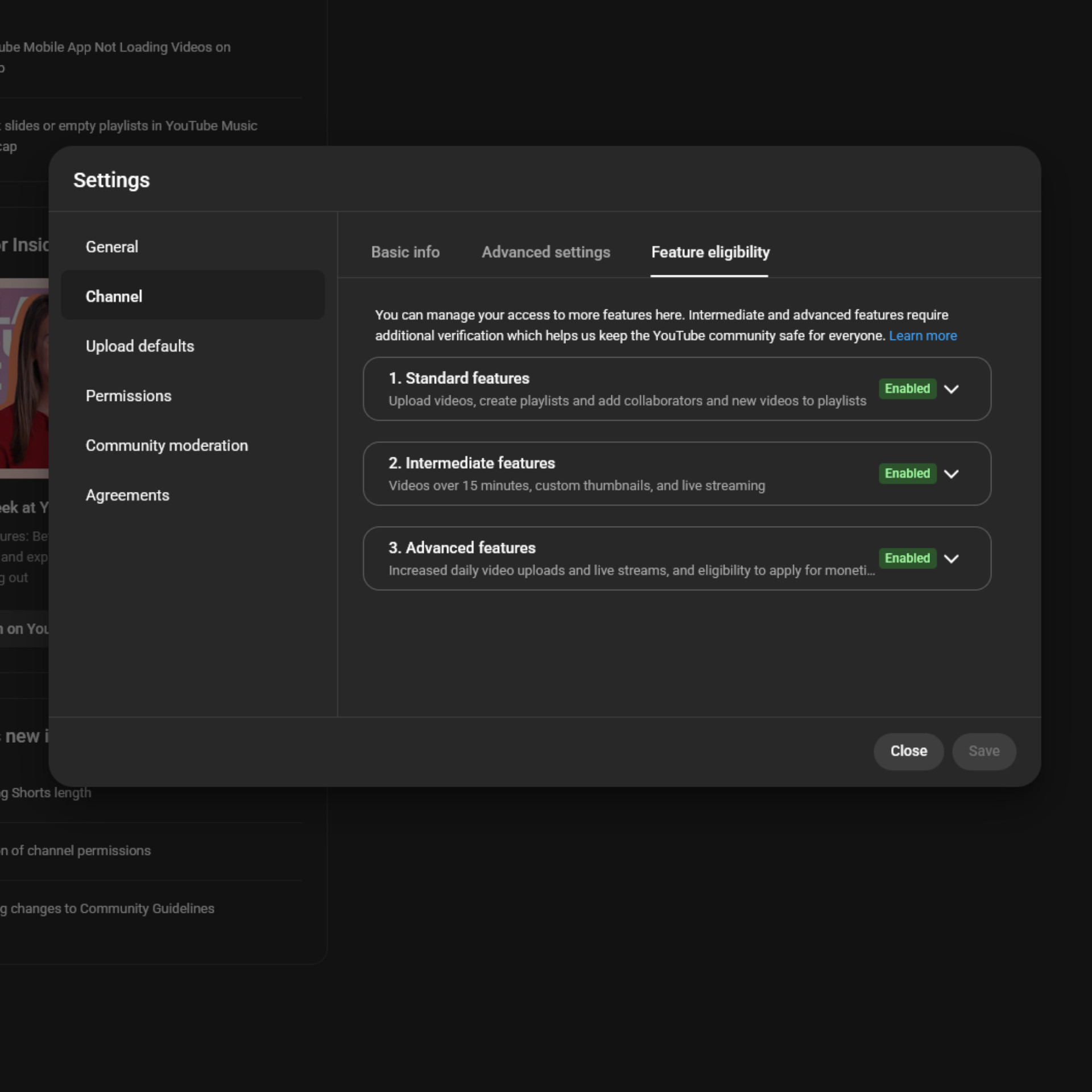Screen dimensions: 1092x1092
Task: Close the Settings dialog
Action: pos(908,751)
